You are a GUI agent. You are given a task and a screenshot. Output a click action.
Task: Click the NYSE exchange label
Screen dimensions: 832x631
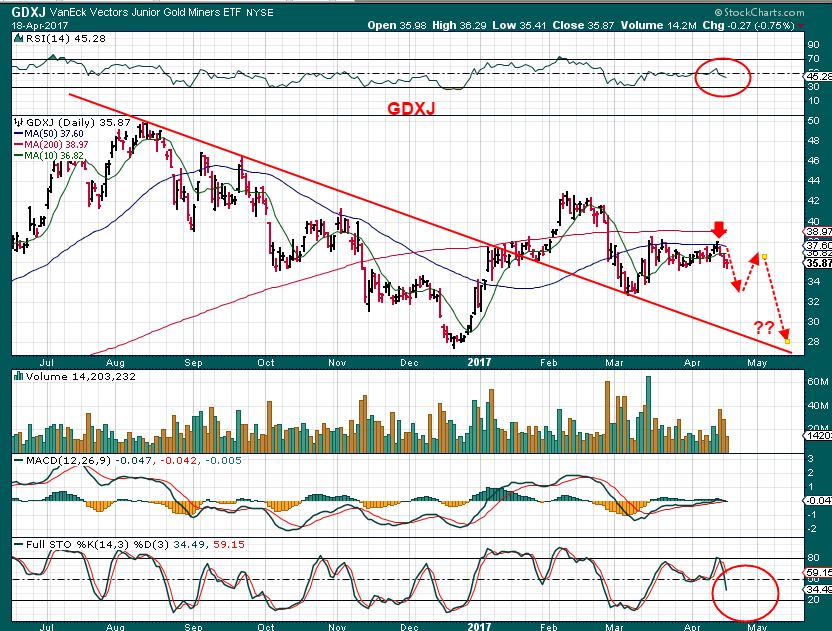click(259, 13)
